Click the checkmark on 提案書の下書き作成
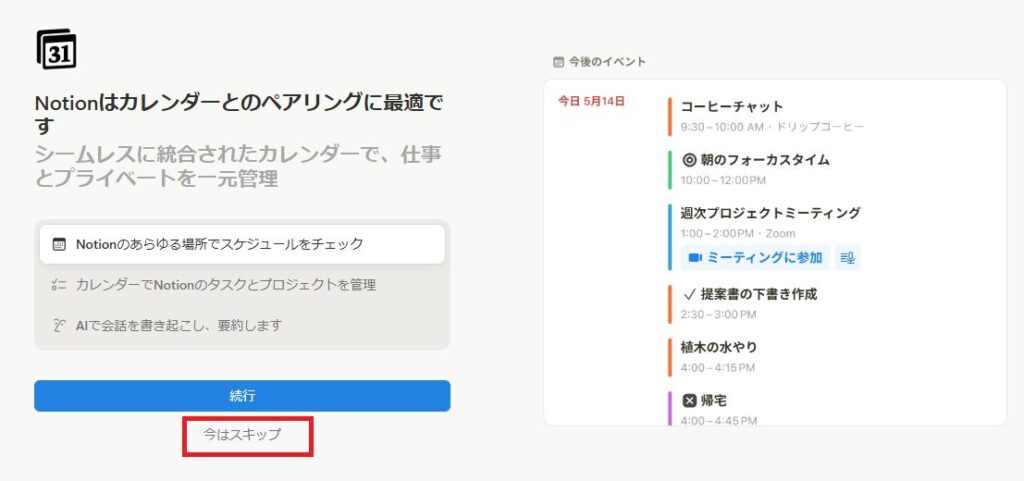This screenshot has width=1024, height=481. pos(688,294)
